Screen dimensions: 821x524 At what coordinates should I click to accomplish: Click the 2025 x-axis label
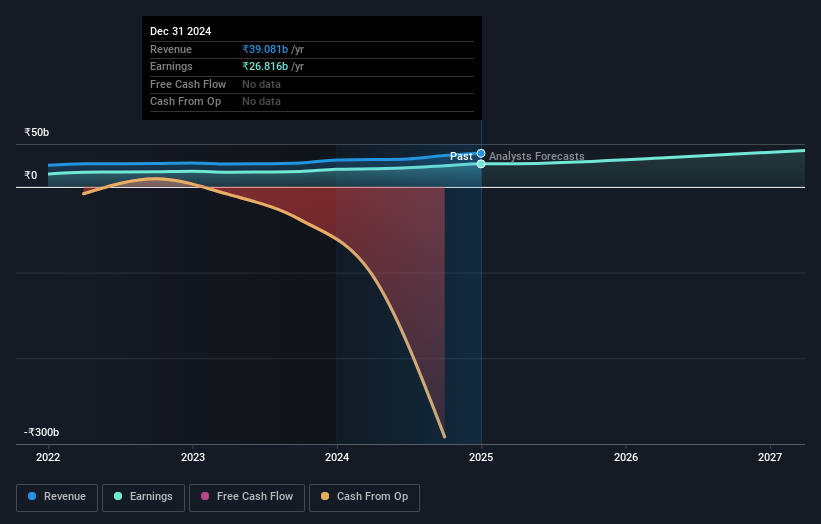481,457
